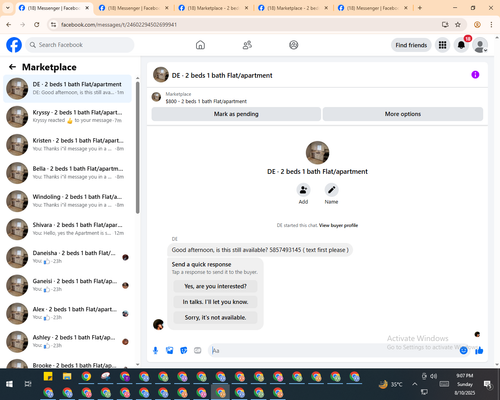Click the browser address bar
The height and width of the screenshot is (400, 500).
click(247, 24)
